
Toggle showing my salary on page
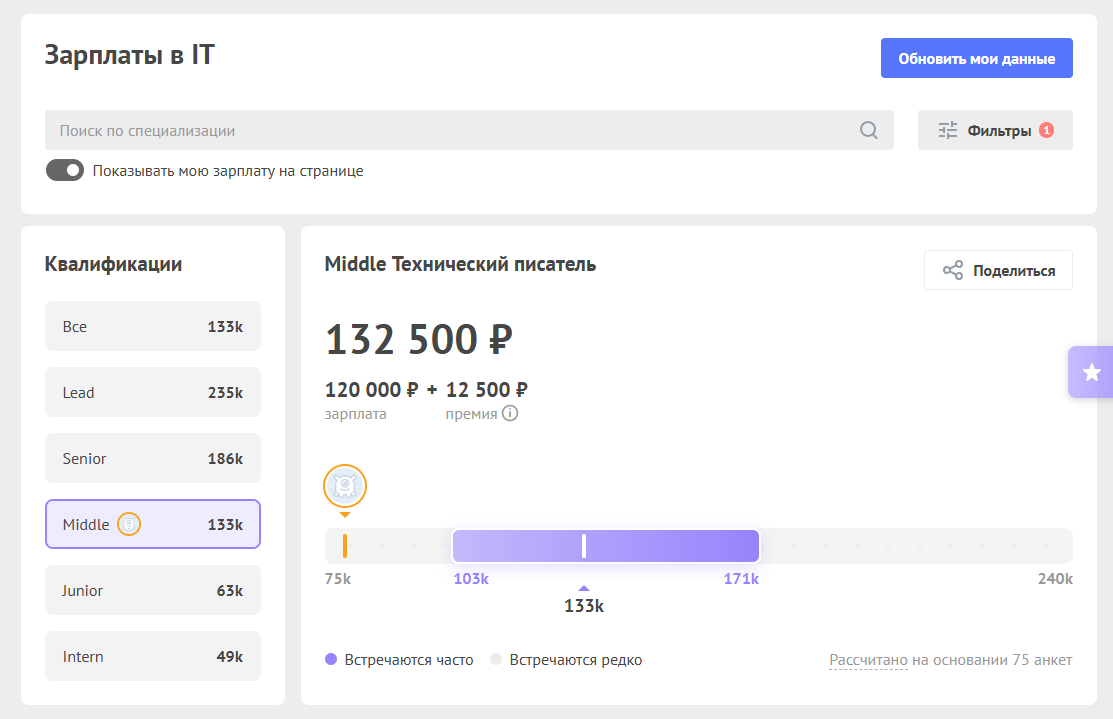click(65, 170)
